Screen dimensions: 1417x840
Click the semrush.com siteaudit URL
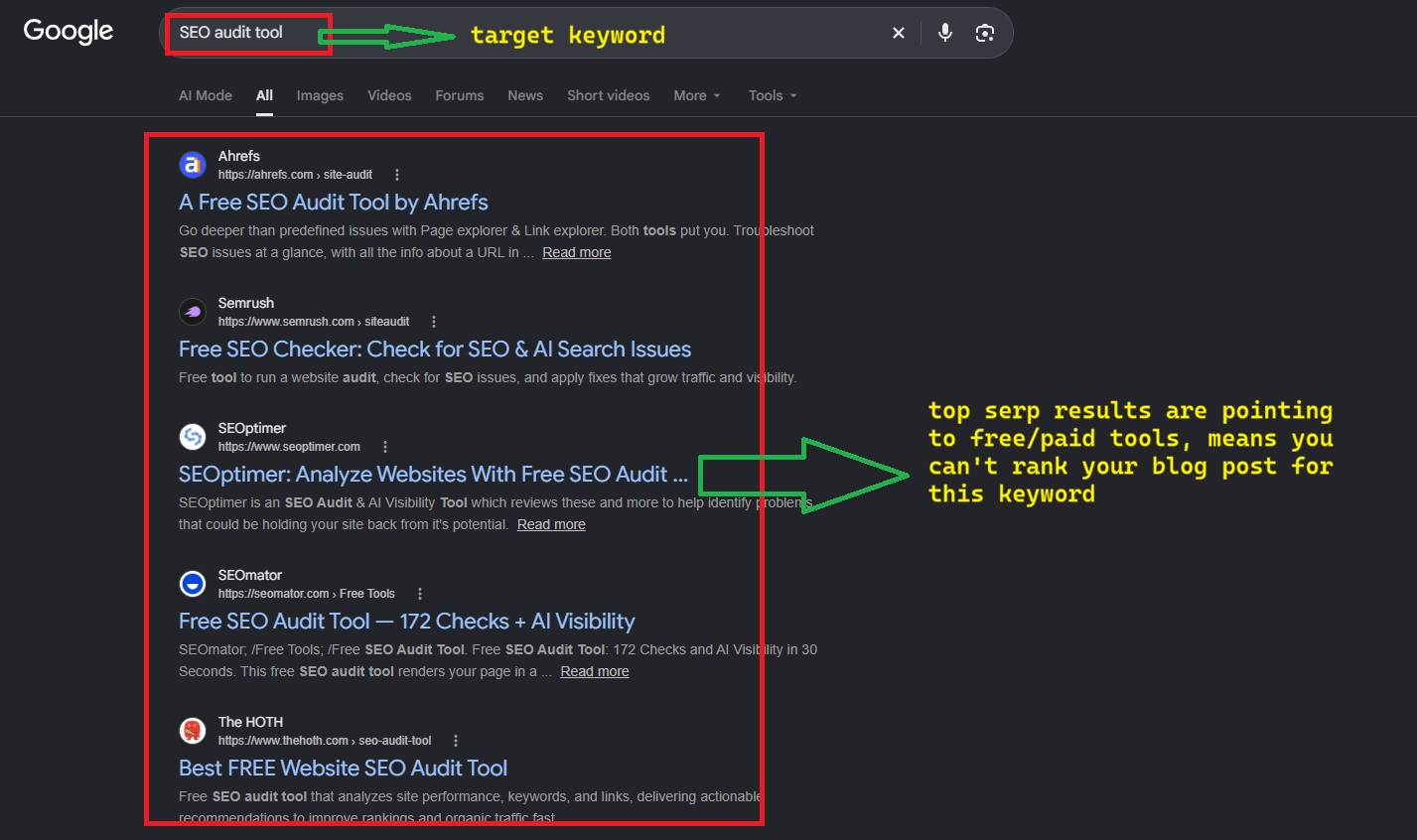coord(314,322)
